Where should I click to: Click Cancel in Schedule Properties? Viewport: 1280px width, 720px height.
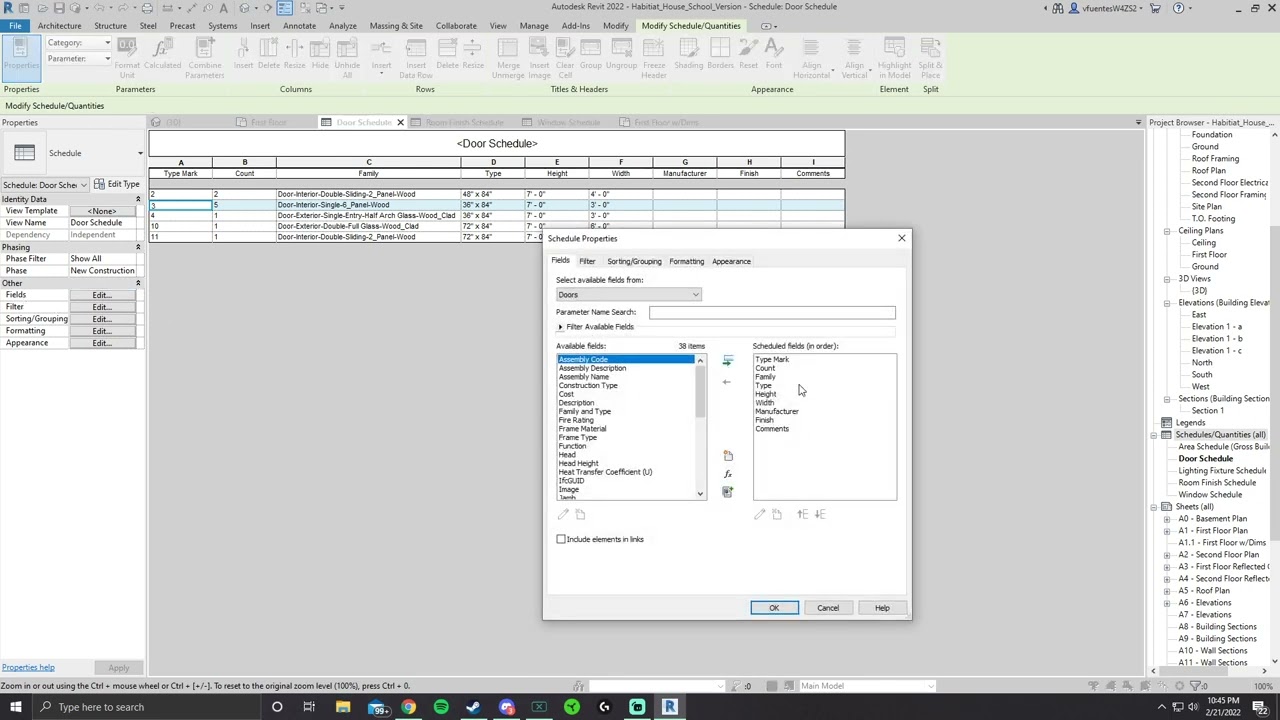828,608
